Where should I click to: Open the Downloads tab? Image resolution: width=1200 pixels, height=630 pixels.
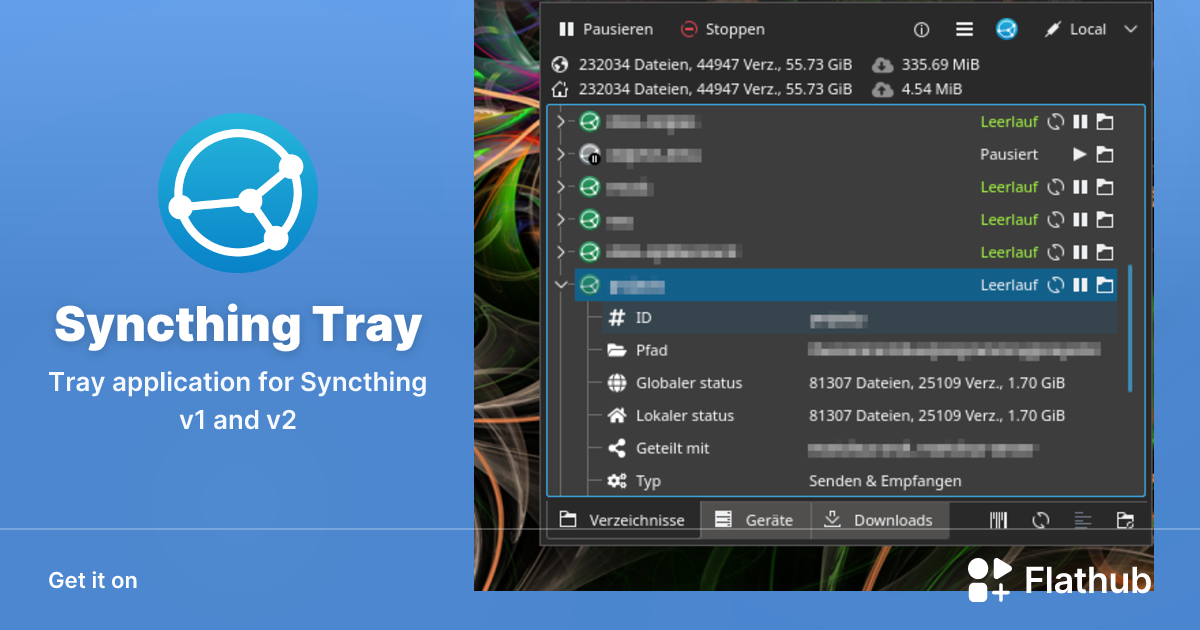[x=880, y=519]
